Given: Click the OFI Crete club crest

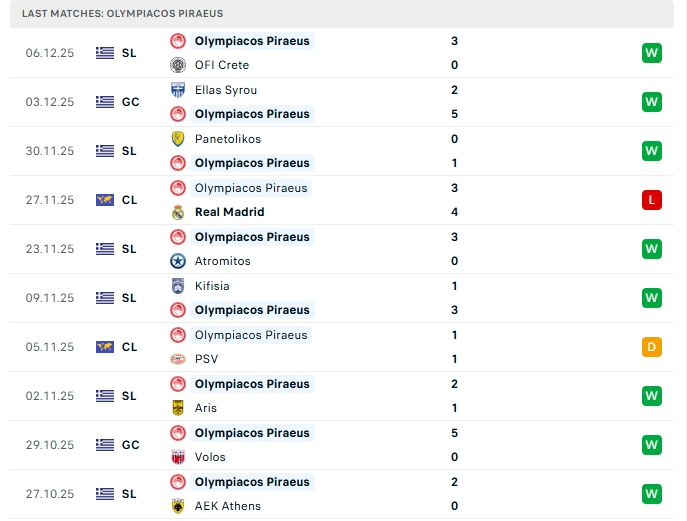Looking at the screenshot, I should click(178, 65).
